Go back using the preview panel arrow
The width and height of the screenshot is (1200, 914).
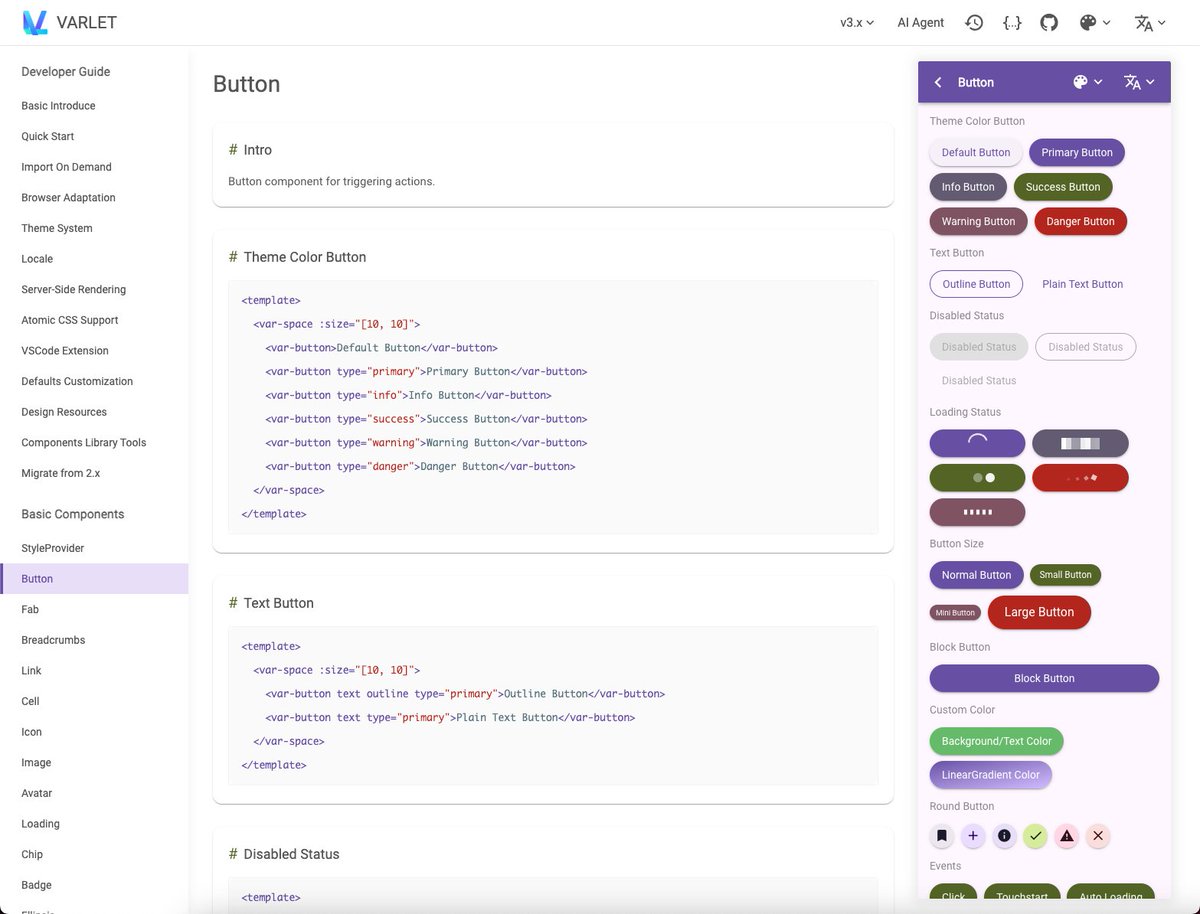[938, 82]
